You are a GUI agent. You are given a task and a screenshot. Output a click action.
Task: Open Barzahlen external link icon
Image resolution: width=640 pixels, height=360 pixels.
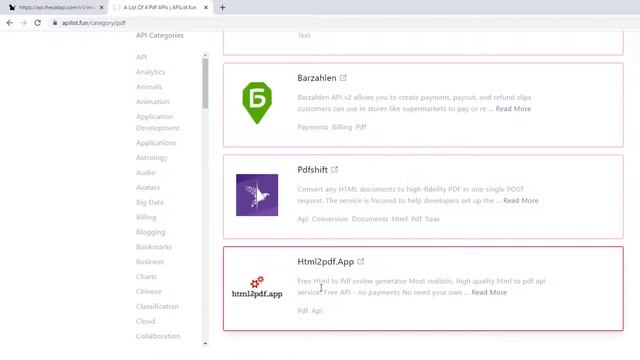click(x=343, y=78)
